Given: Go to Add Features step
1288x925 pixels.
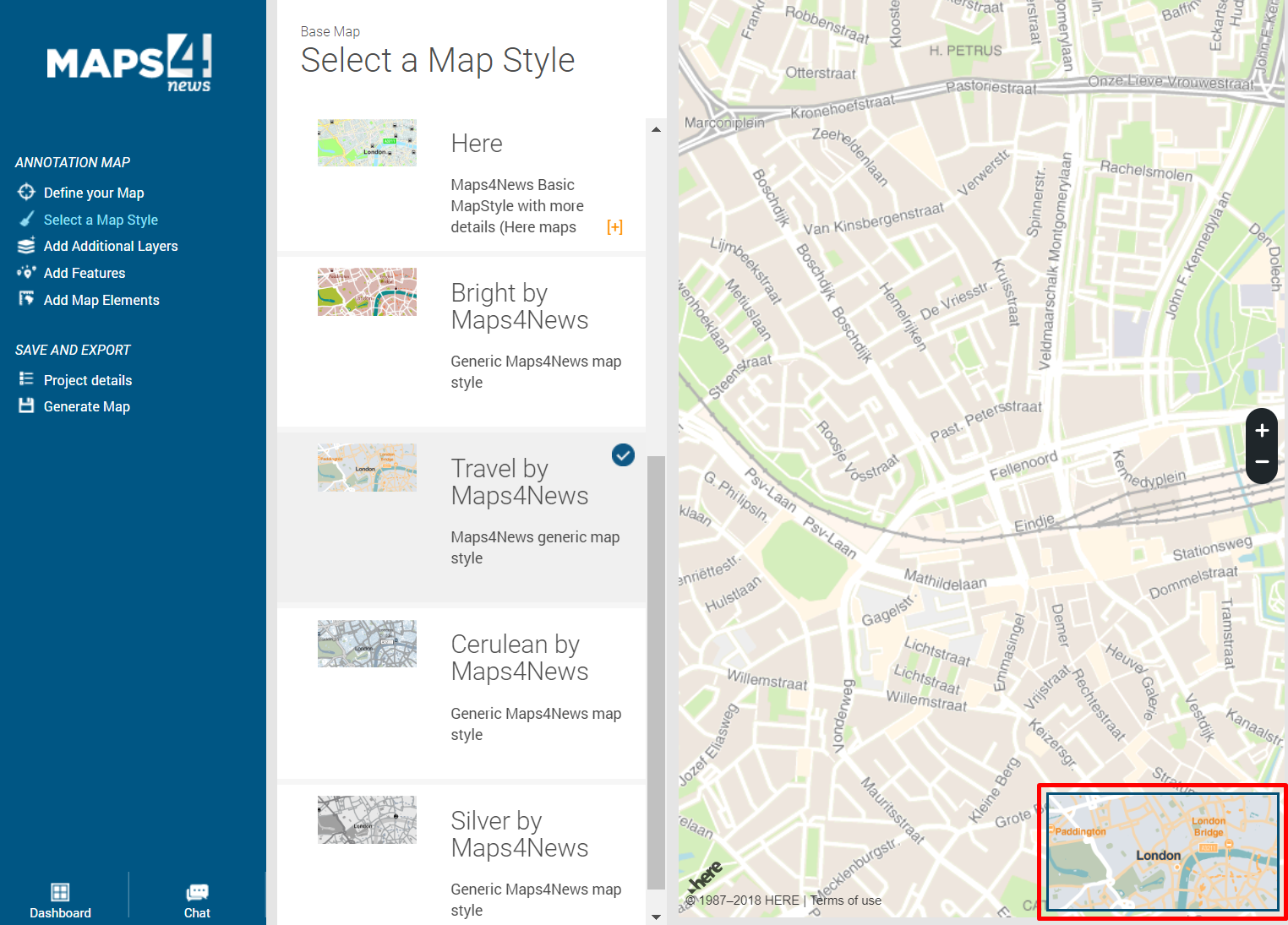Looking at the screenshot, I should coord(85,273).
